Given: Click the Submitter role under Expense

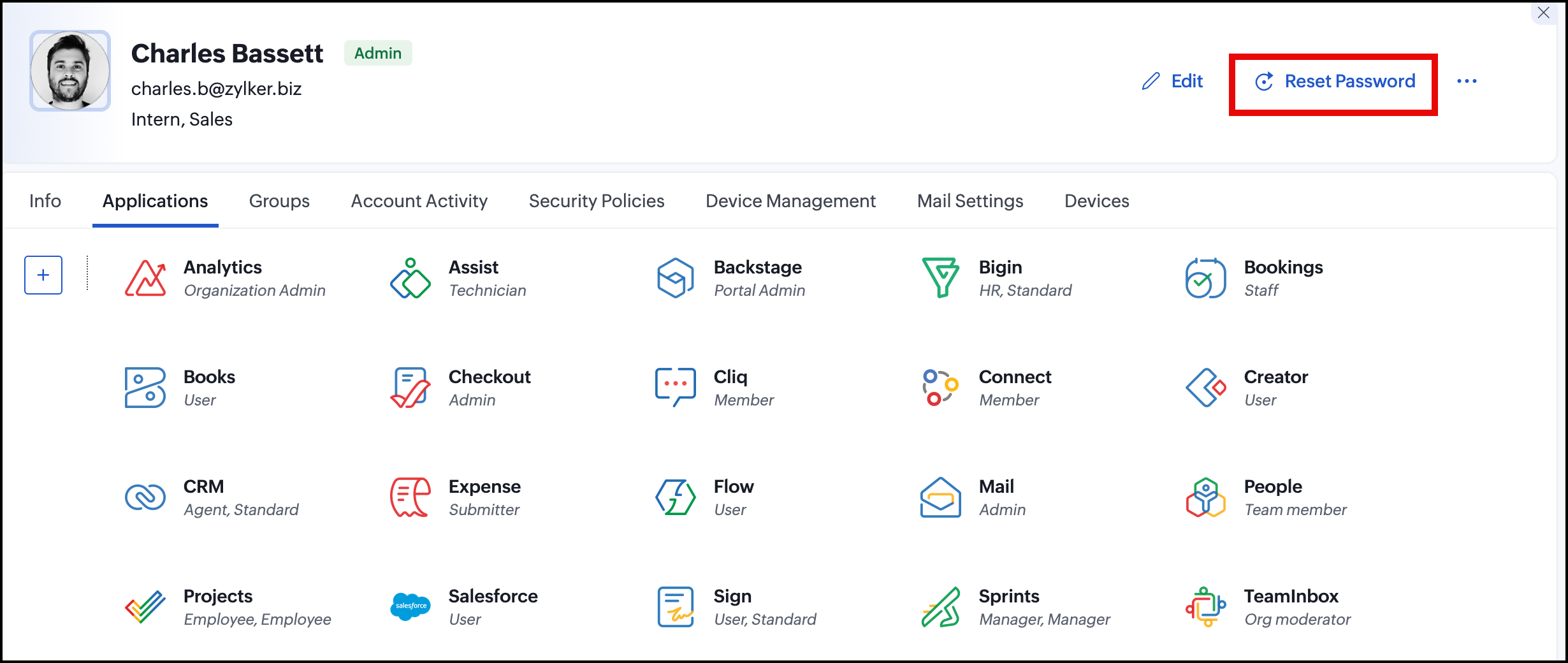Looking at the screenshot, I should point(484,509).
